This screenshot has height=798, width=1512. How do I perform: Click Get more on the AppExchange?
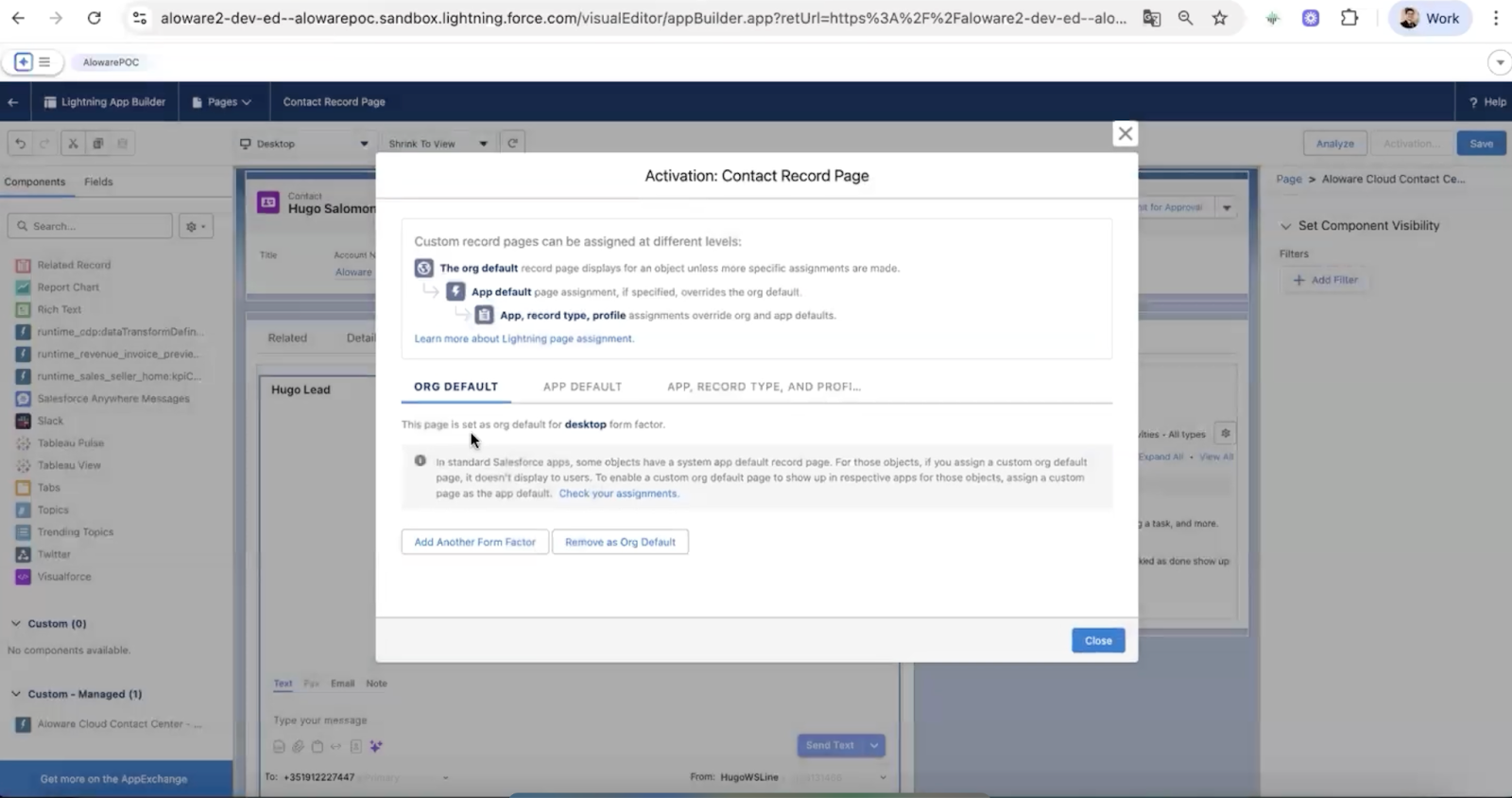113,779
